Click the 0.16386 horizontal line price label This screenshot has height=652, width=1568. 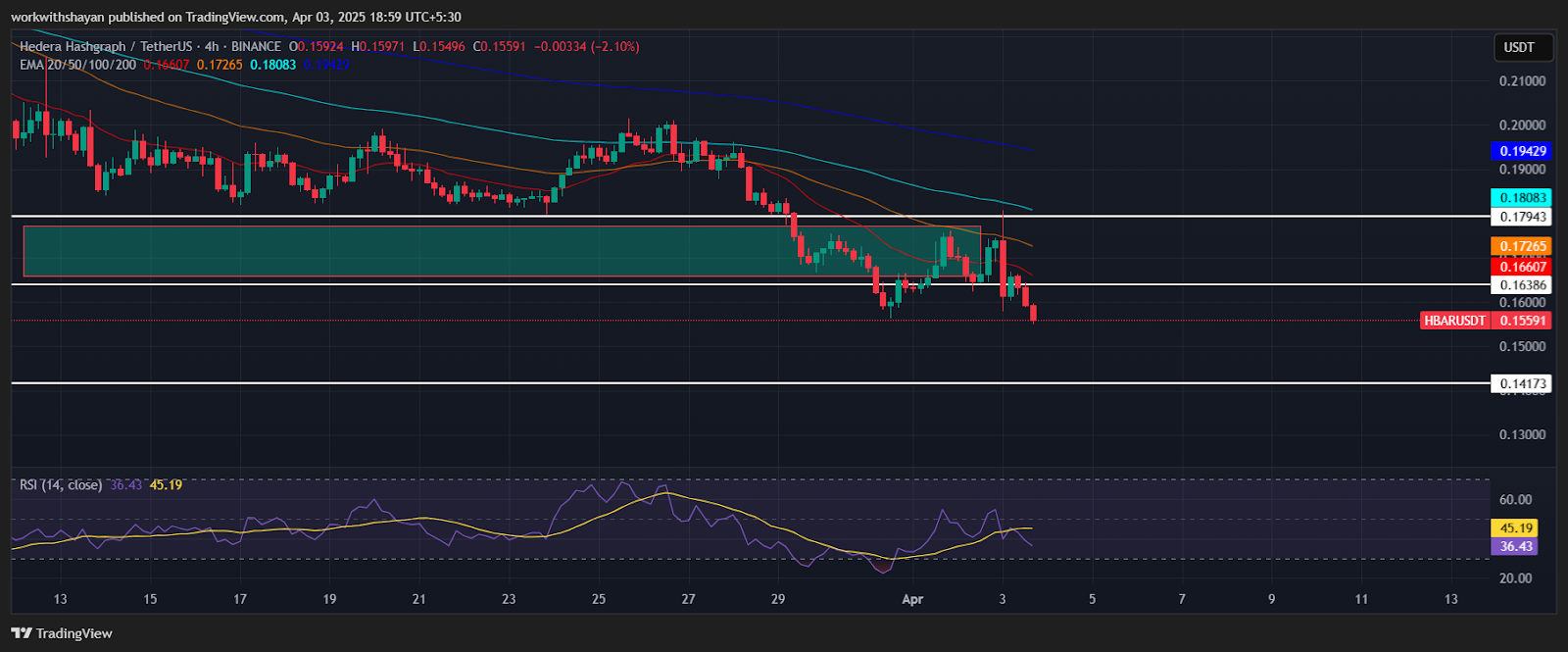(1522, 285)
